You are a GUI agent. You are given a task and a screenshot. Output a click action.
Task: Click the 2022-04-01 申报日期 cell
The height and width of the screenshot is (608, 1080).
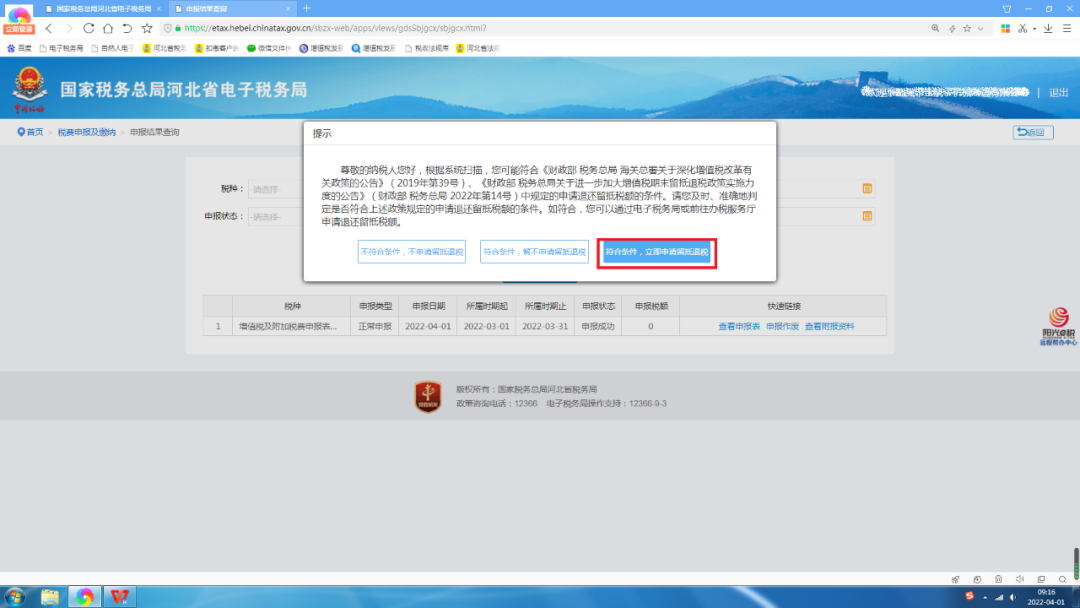coord(428,326)
